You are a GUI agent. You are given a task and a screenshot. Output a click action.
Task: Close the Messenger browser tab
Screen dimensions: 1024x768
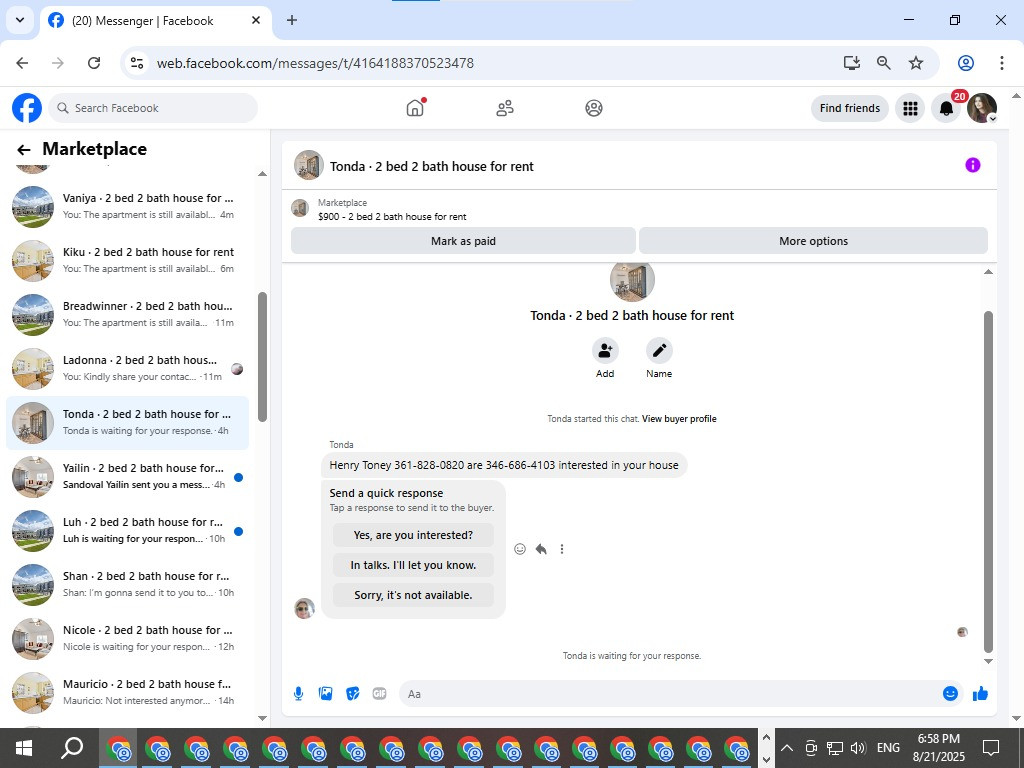click(256, 20)
